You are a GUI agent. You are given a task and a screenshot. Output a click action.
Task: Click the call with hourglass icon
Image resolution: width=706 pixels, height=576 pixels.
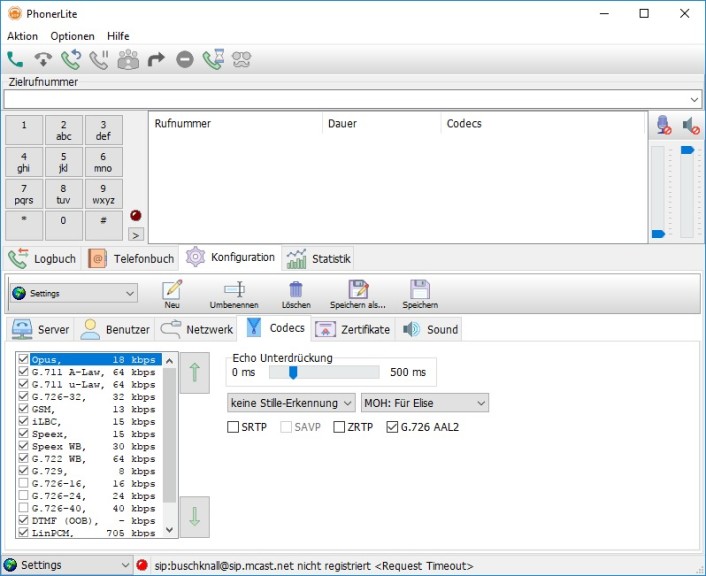(213, 59)
